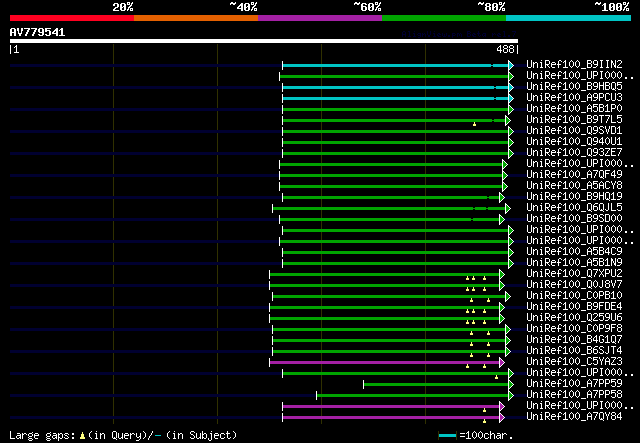Click the UniRef100_Q259U6 label
This screenshot has height=443, width=640.
(x=574, y=318)
